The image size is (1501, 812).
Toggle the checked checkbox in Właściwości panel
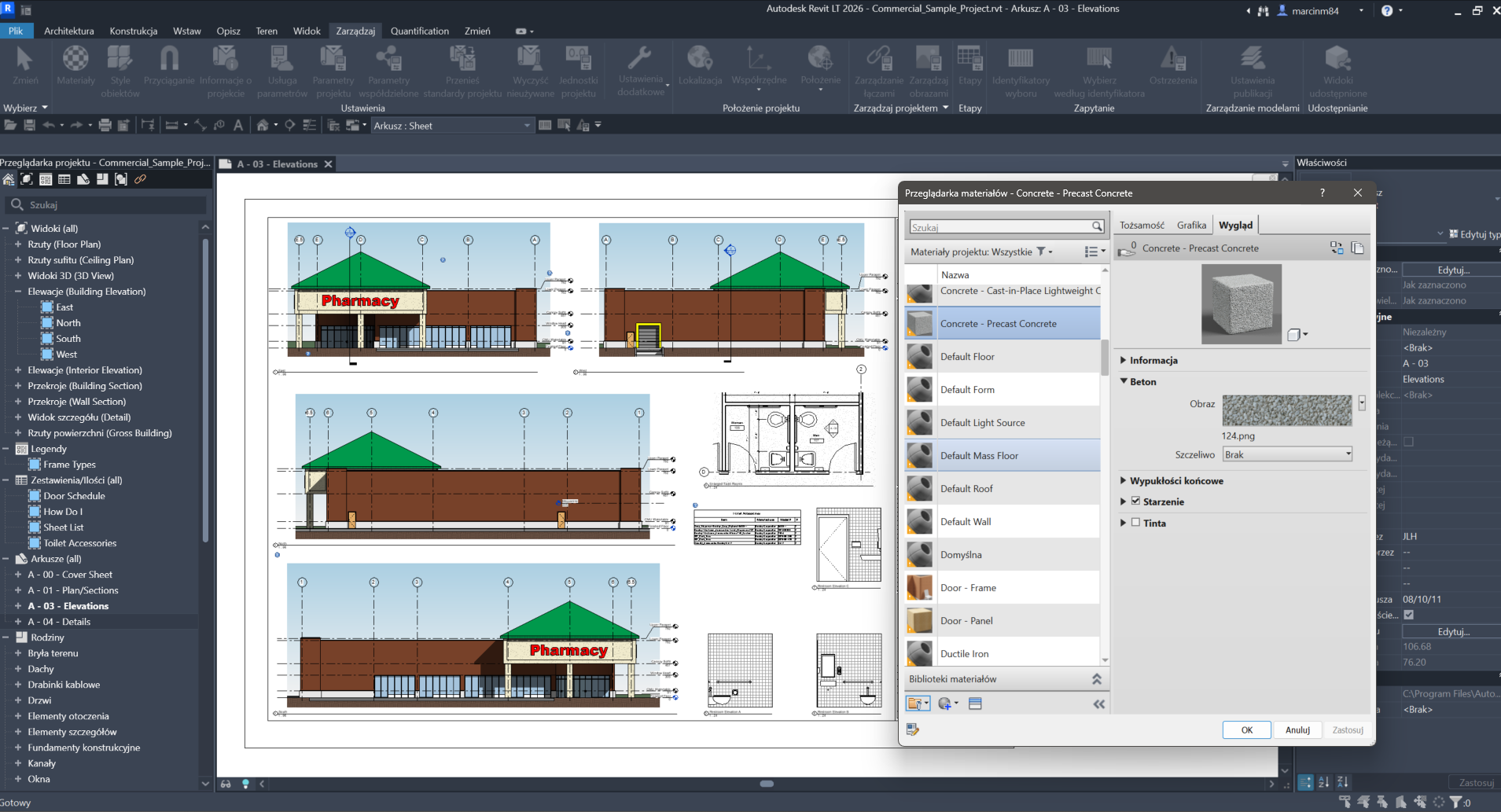click(x=1409, y=615)
